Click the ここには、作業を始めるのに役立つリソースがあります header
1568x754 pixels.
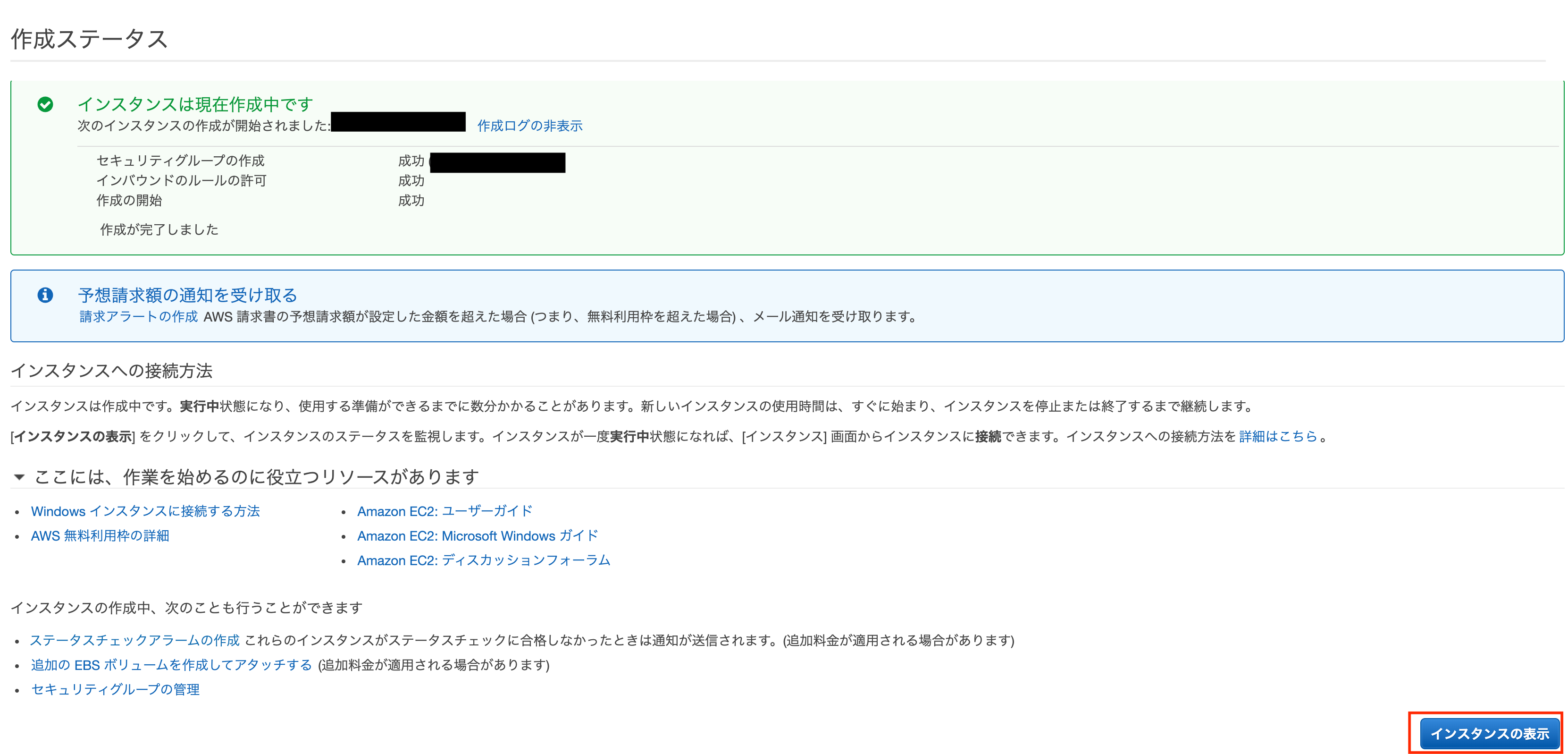pyautogui.click(x=256, y=477)
